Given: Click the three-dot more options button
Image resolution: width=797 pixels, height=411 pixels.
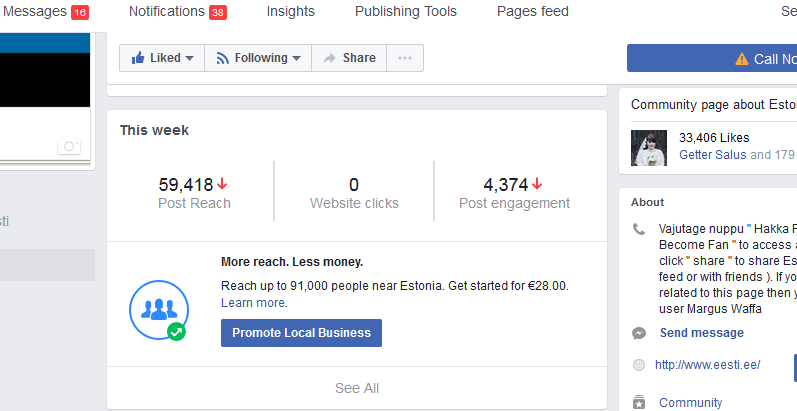Looking at the screenshot, I should click(404, 58).
